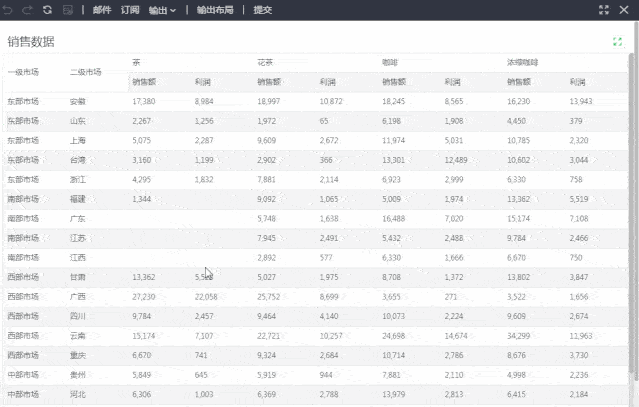Select the 广西 cell

[77, 297]
